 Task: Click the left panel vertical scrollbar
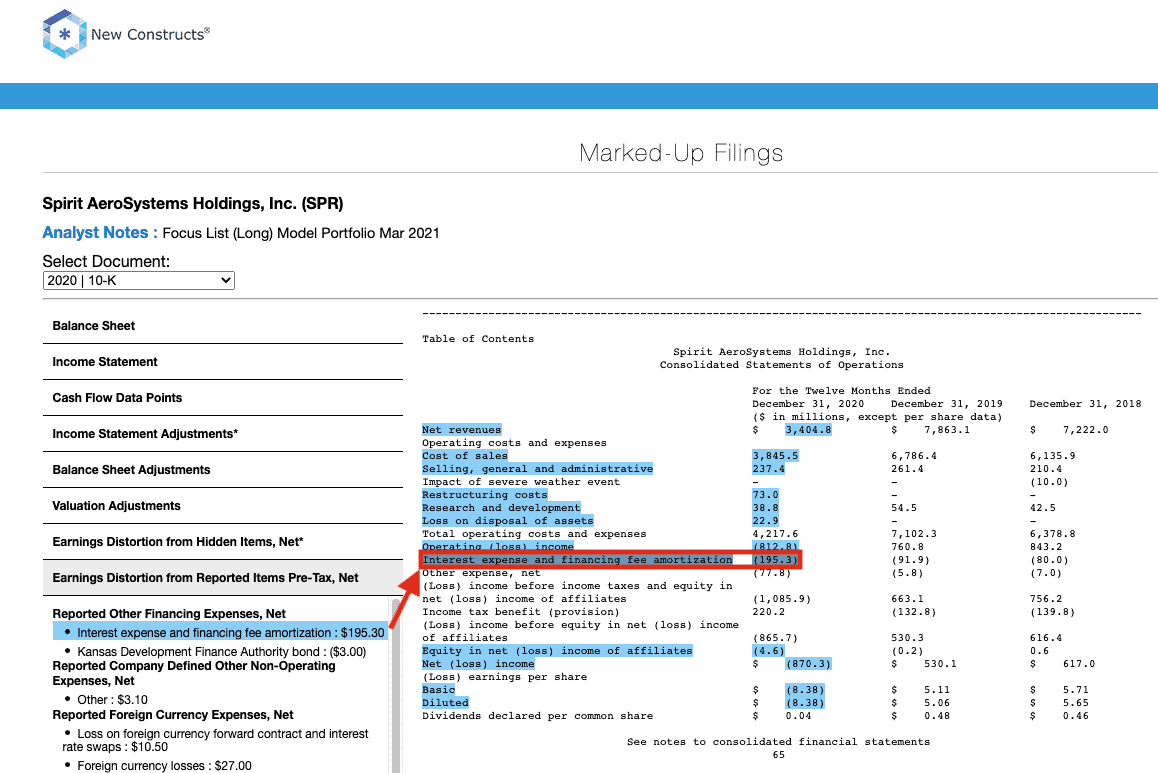[396, 687]
